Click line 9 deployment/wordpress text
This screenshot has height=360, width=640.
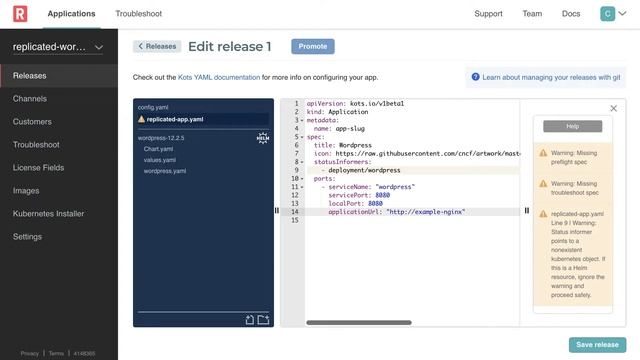tap(364, 170)
